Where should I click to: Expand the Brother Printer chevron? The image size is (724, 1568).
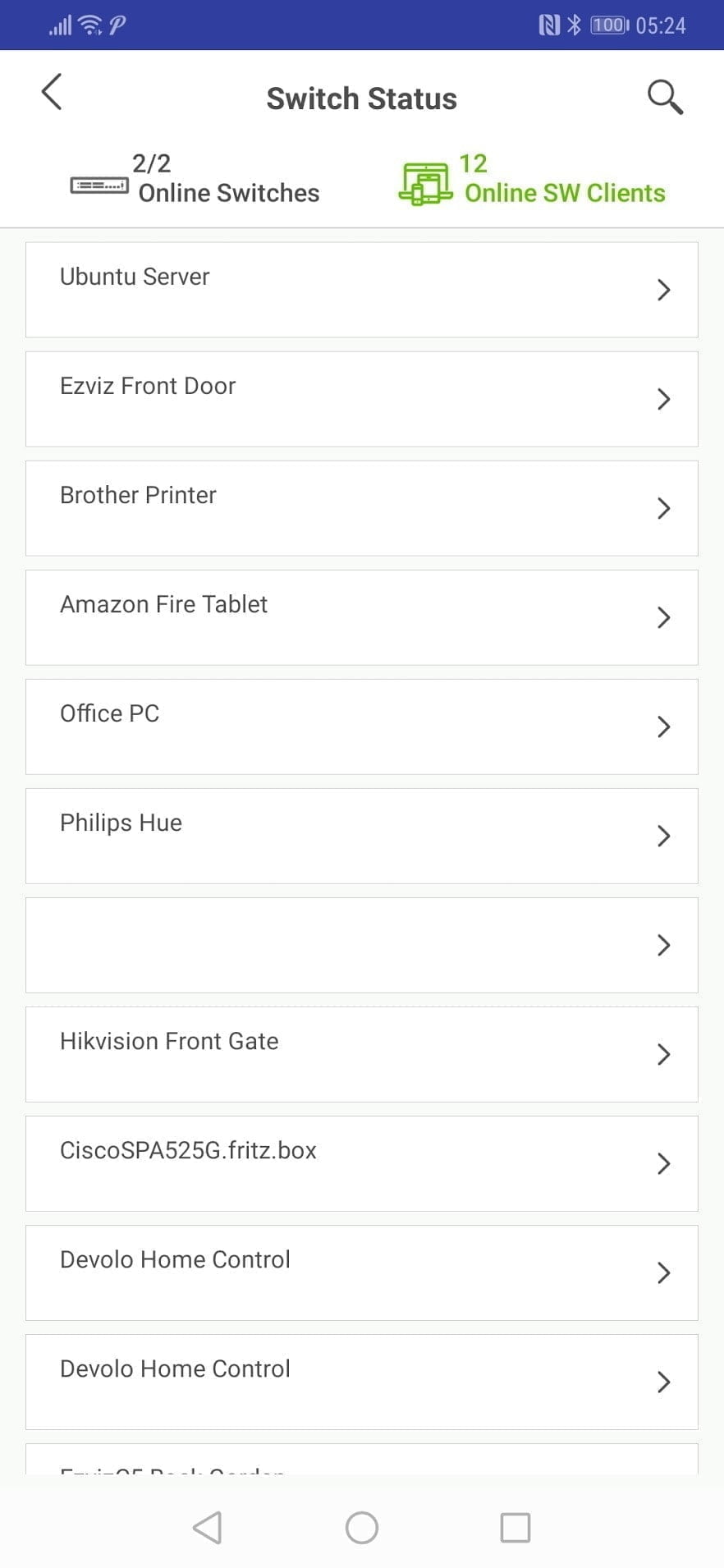click(664, 508)
